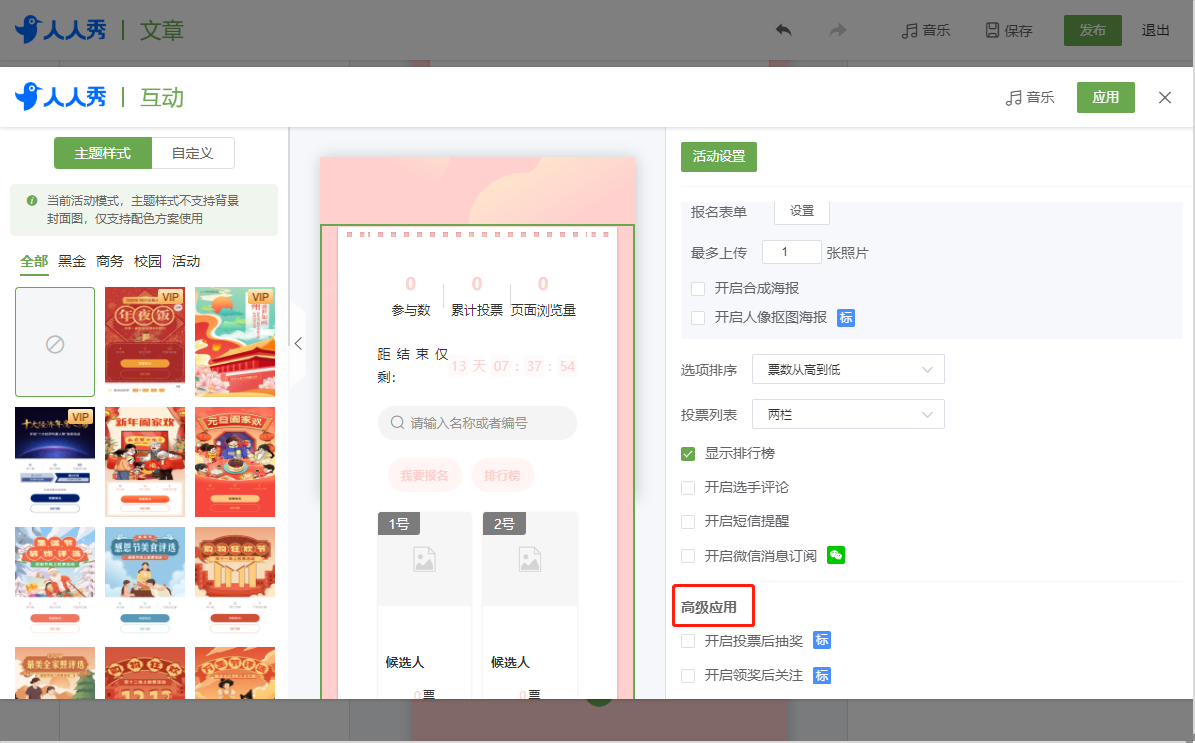Click the image placeholder icon of candidate 1号
Viewport: 1195px width, 743px height.
(424, 560)
